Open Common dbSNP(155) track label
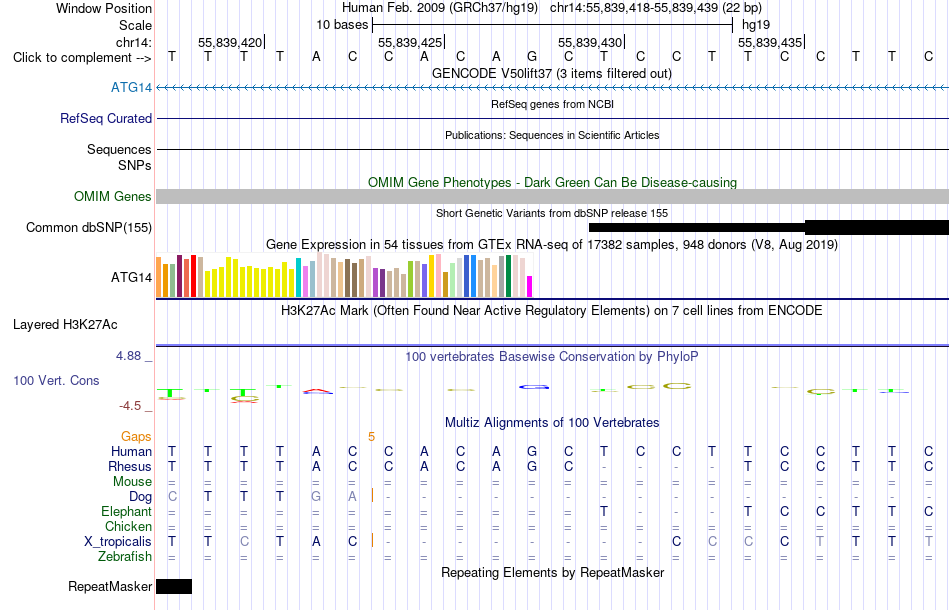Screen dimensions: 950x610 (x=89, y=228)
